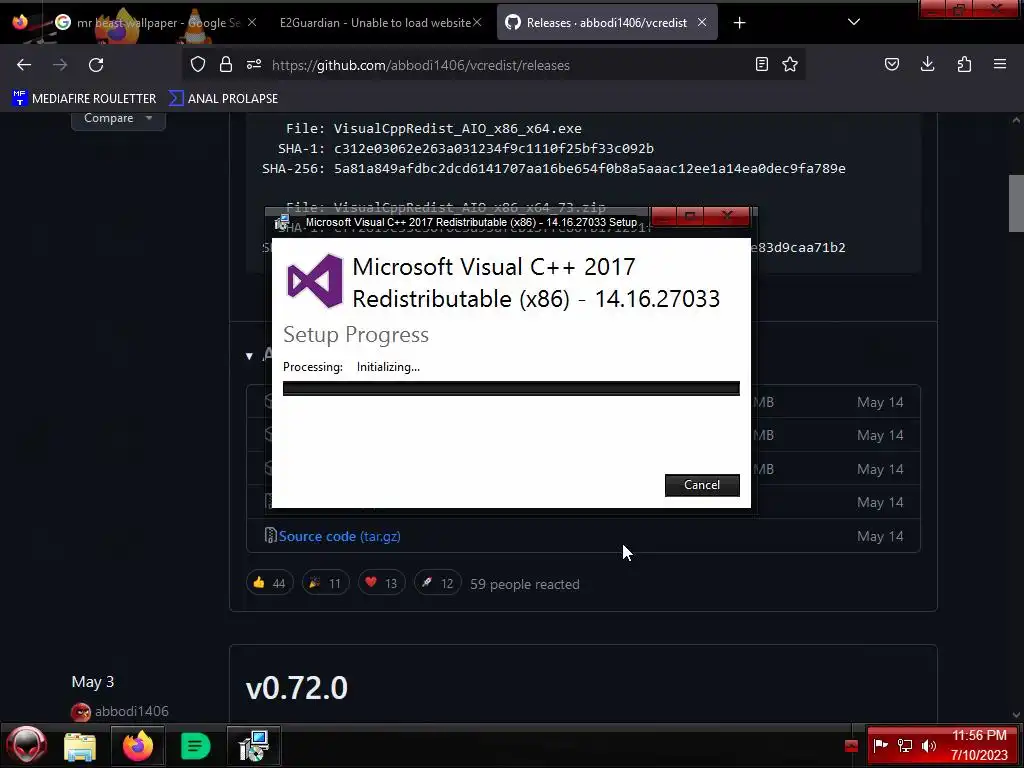Click the Firefox taskbar icon
The image size is (1024, 768).
(x=138, y=746)
